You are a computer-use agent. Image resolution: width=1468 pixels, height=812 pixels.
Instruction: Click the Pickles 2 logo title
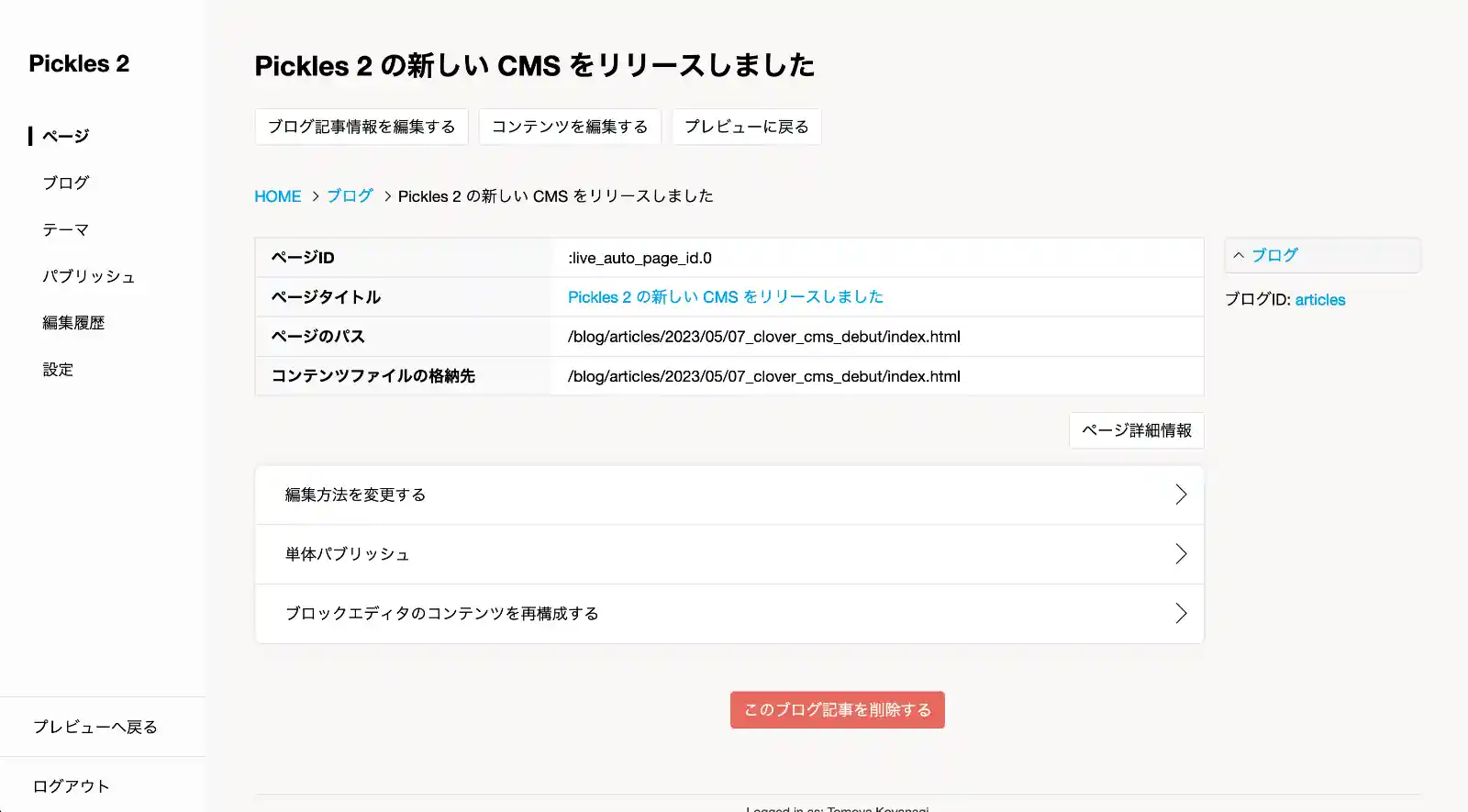(x=79, y=63)
